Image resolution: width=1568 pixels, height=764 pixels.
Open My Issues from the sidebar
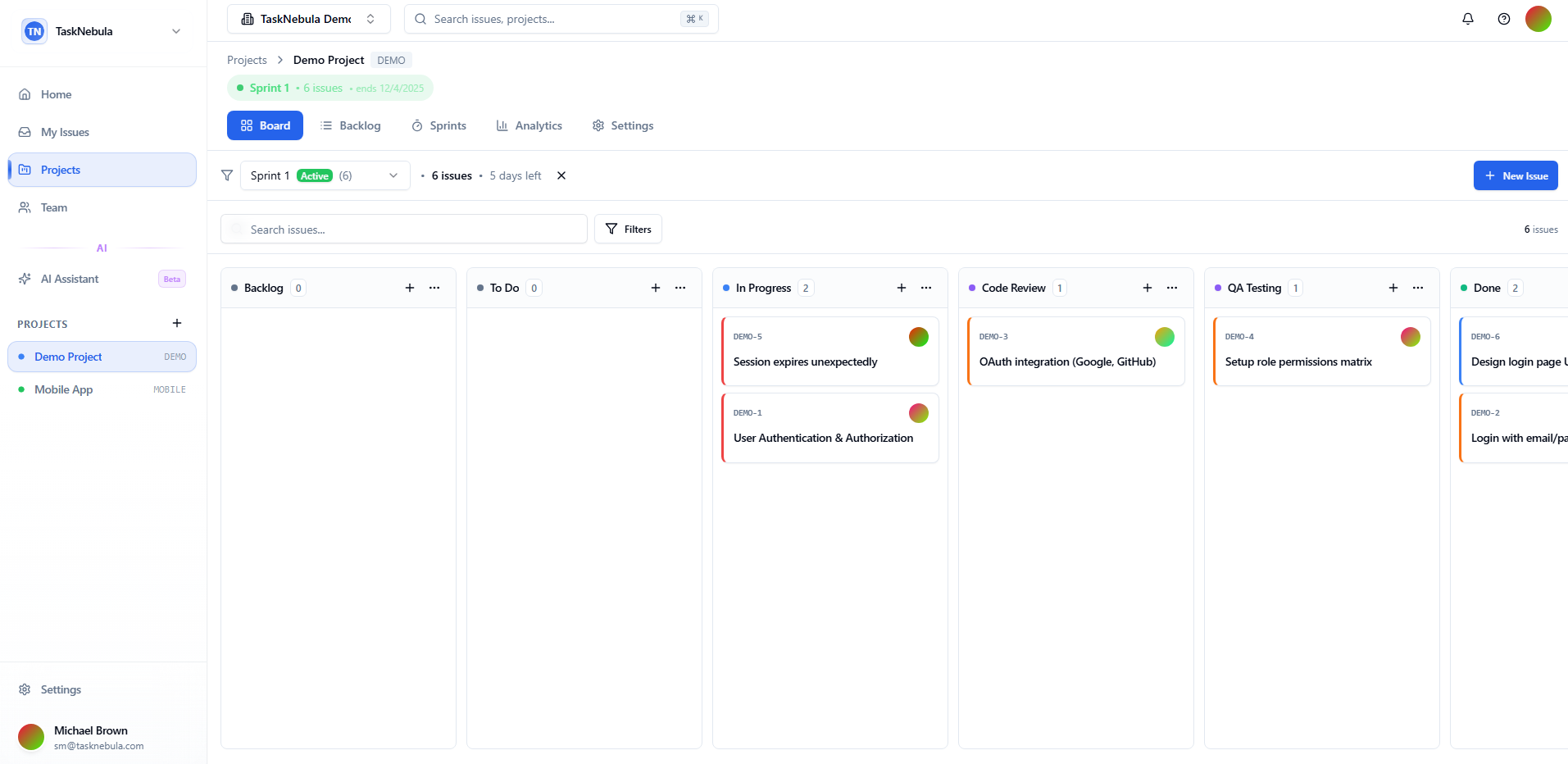(65, 131)
